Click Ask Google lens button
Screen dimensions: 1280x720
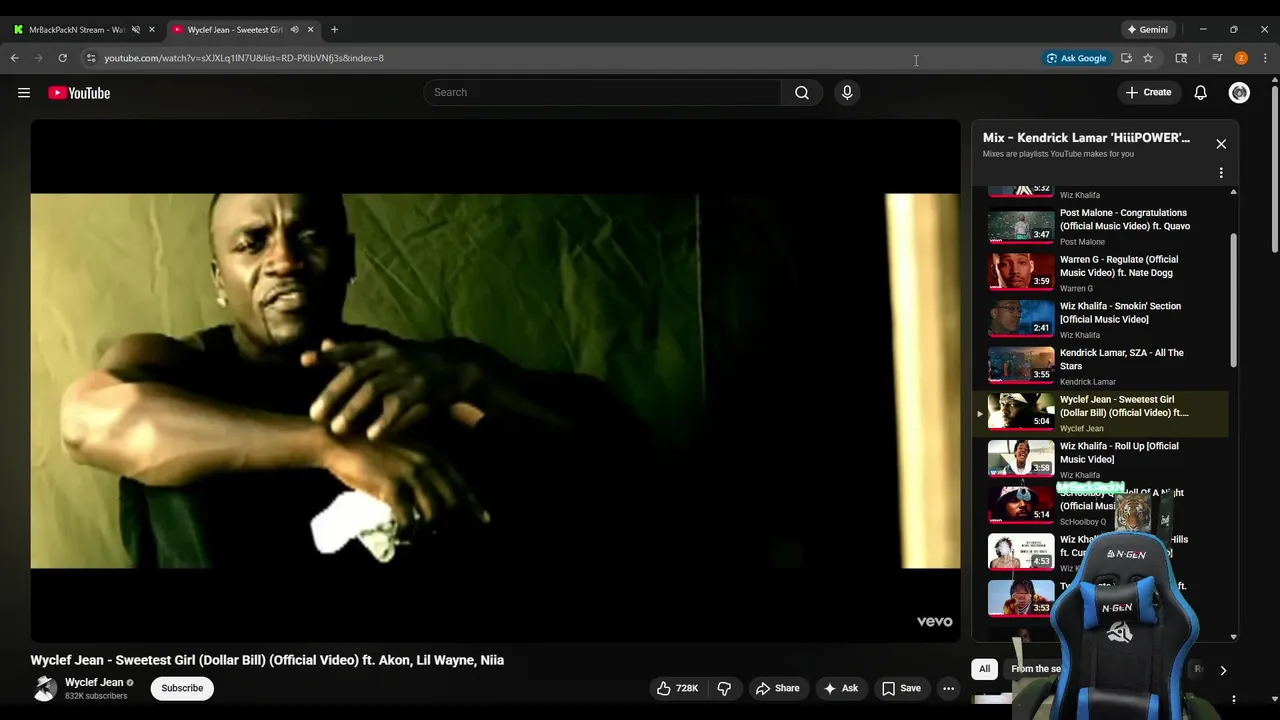tap(1077, 58)
